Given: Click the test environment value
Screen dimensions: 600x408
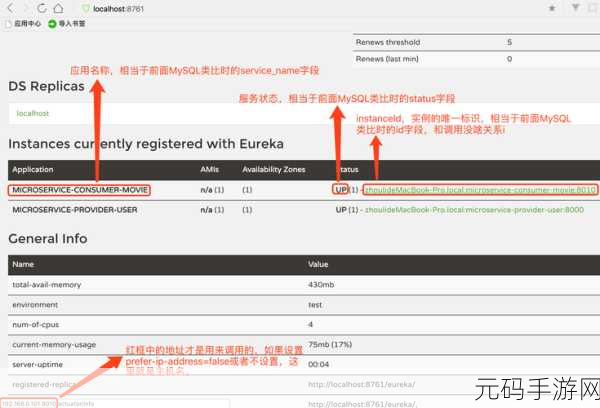Looking at the screenshot, I should pos(315,305).
